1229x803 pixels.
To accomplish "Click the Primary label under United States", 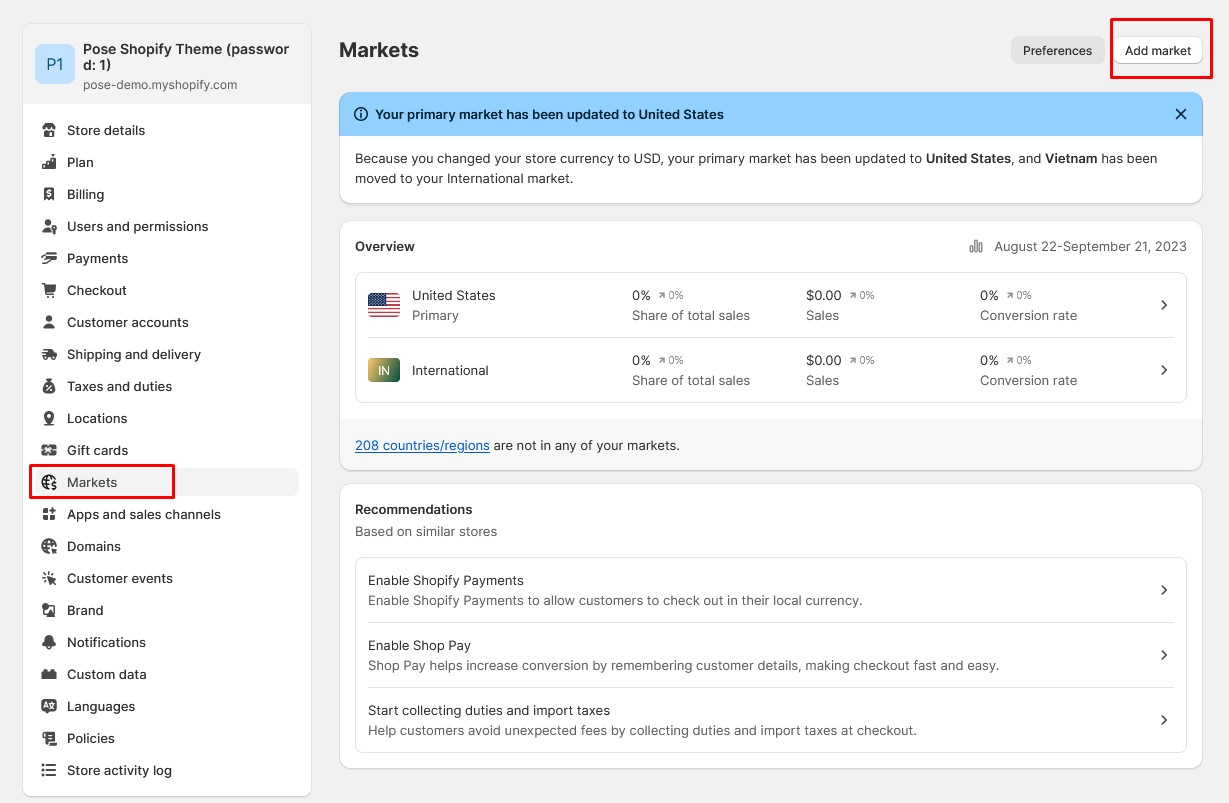I will pyautogui.click(x=435, y=315).
